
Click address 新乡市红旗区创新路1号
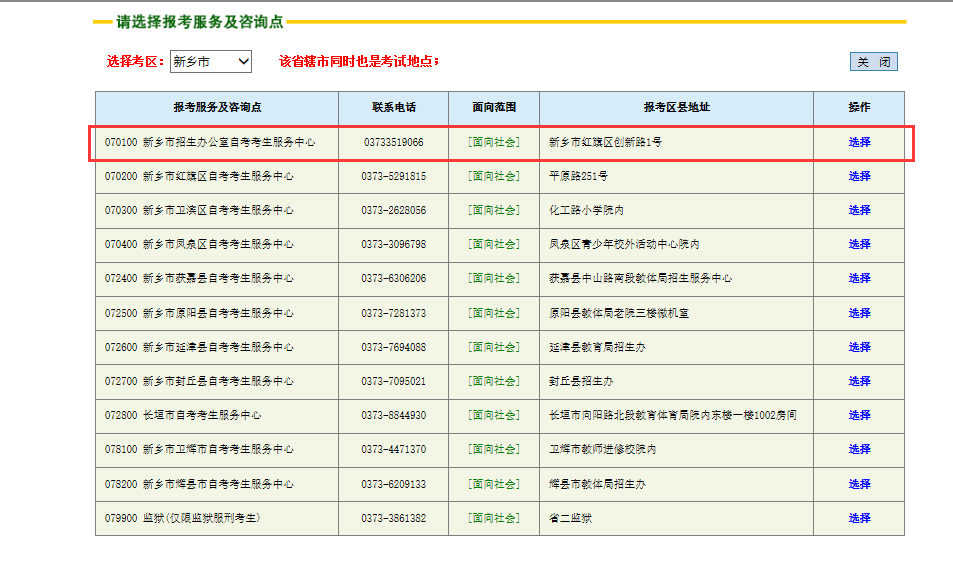tap(605, 142)
